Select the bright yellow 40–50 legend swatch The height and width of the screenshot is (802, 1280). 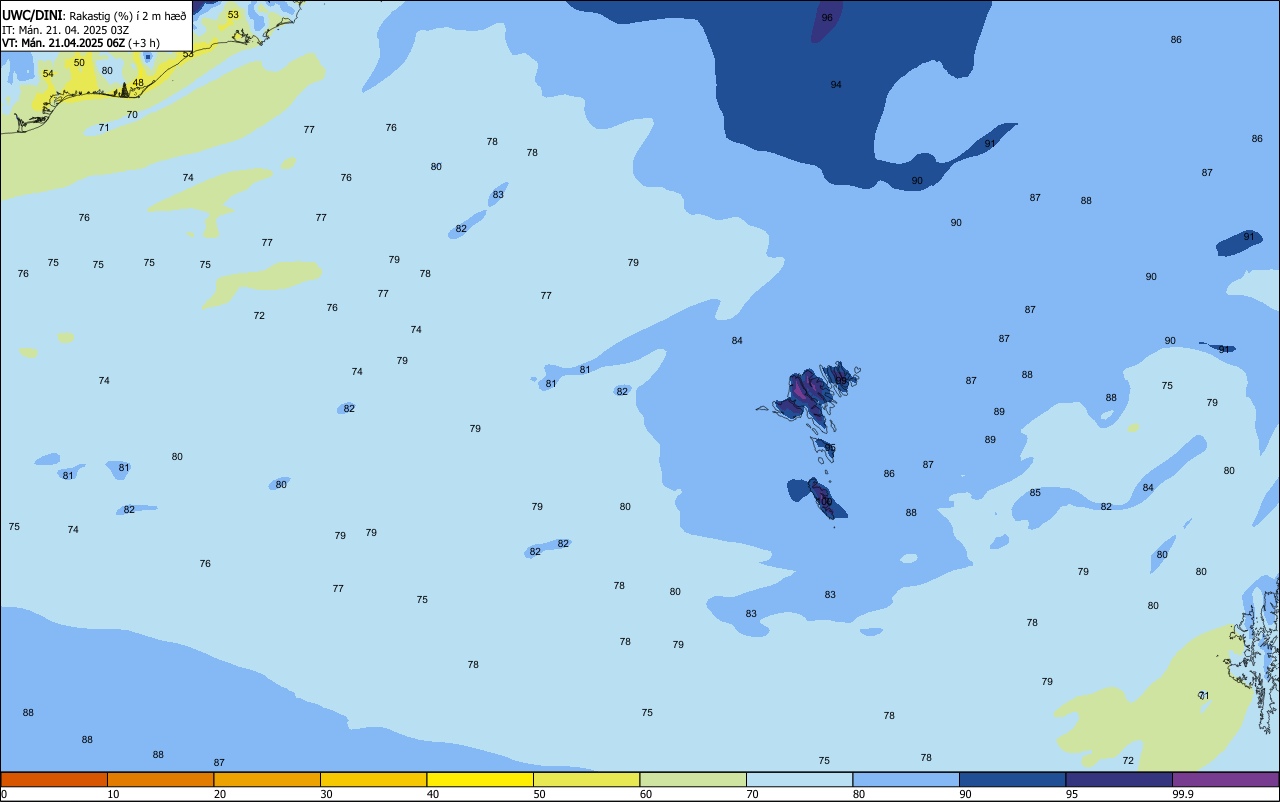[480, 779]
